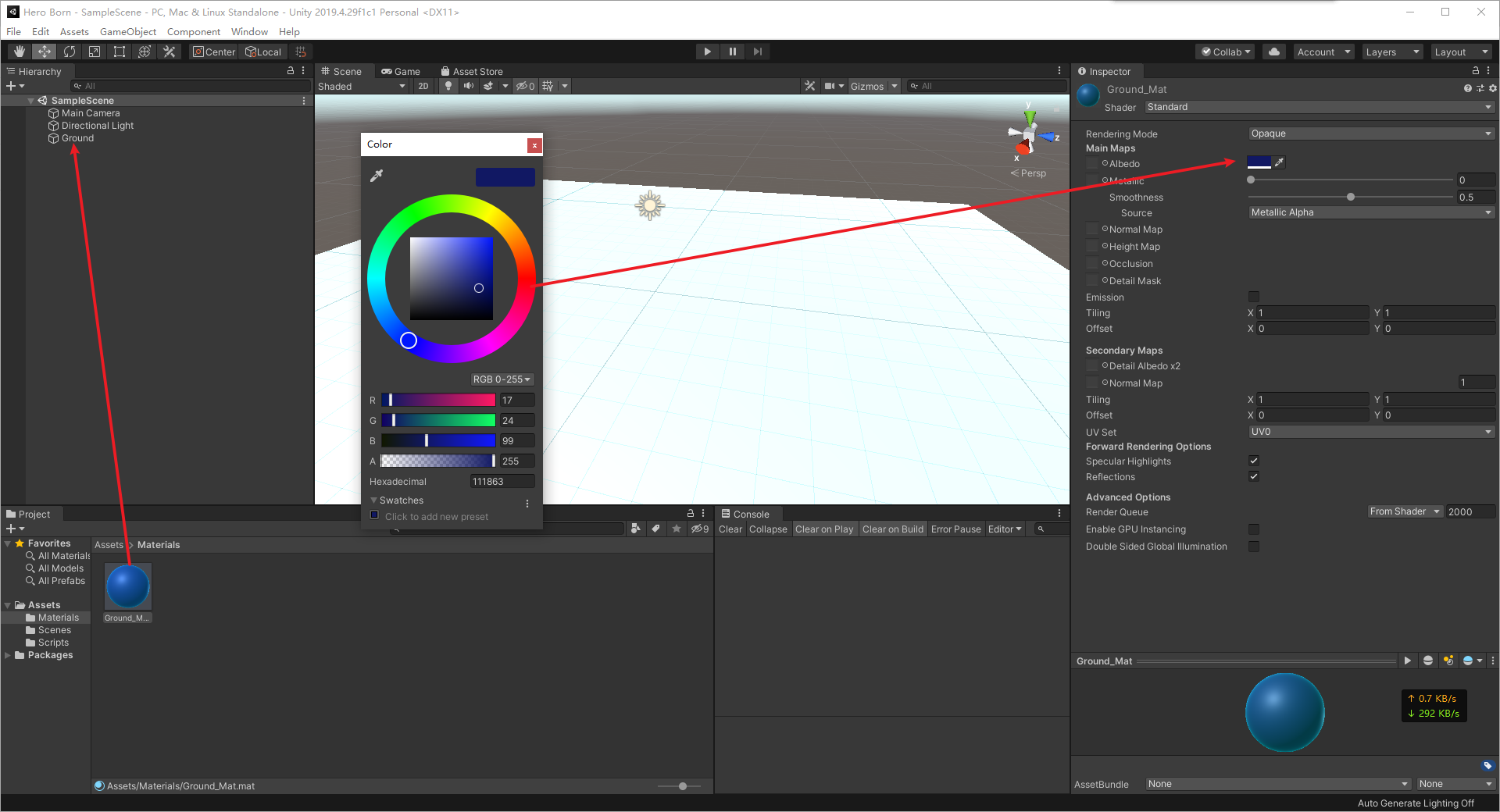Pick color with eyedropper in Color window
This screenshot has width=1500, height=812.
377,176
